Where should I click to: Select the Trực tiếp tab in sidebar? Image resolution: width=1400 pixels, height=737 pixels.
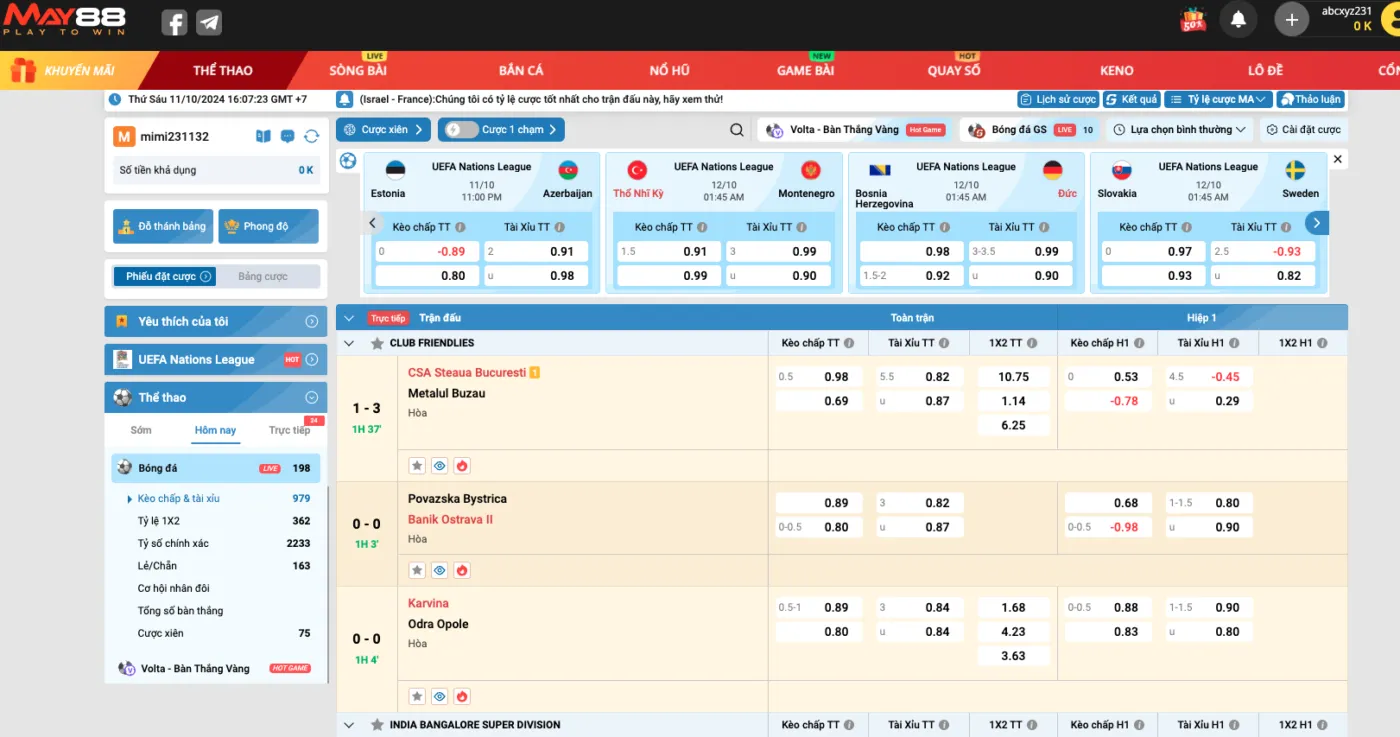point(289,430)
